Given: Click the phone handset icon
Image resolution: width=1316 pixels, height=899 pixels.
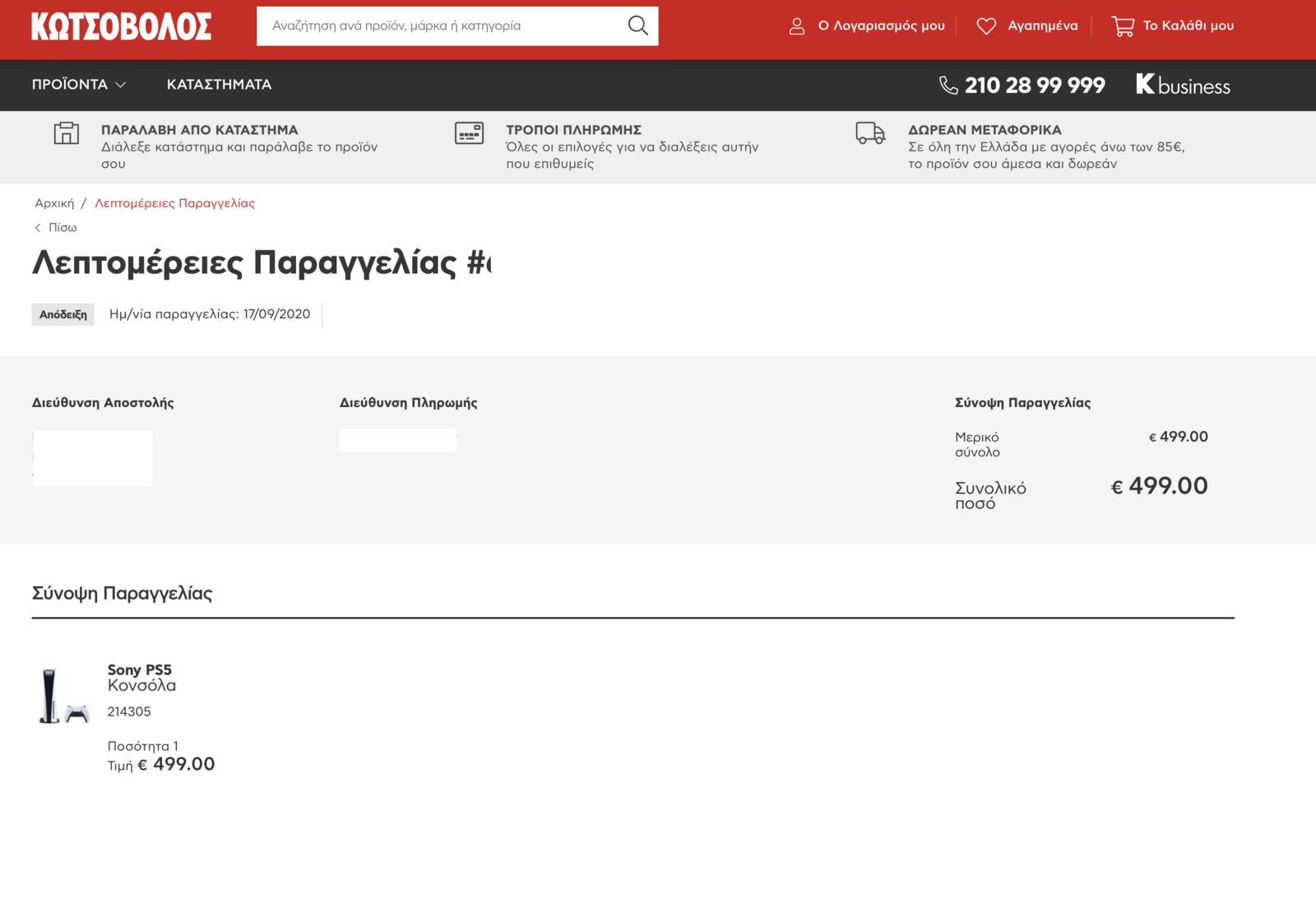Looking at the screenshot, I should [x=948, y=86].
